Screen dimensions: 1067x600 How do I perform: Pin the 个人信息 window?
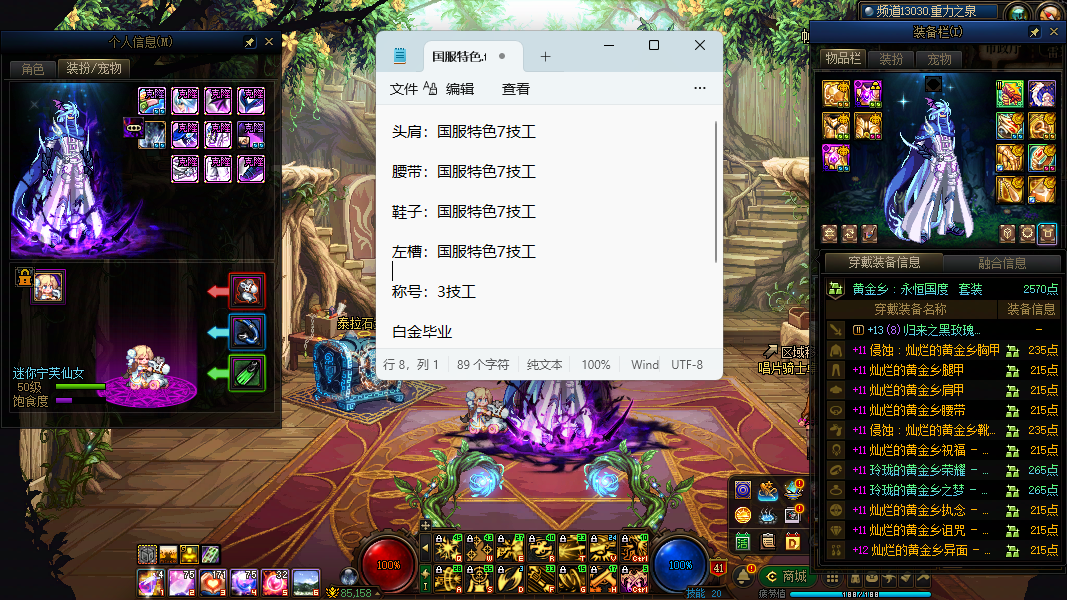[249, 43]
